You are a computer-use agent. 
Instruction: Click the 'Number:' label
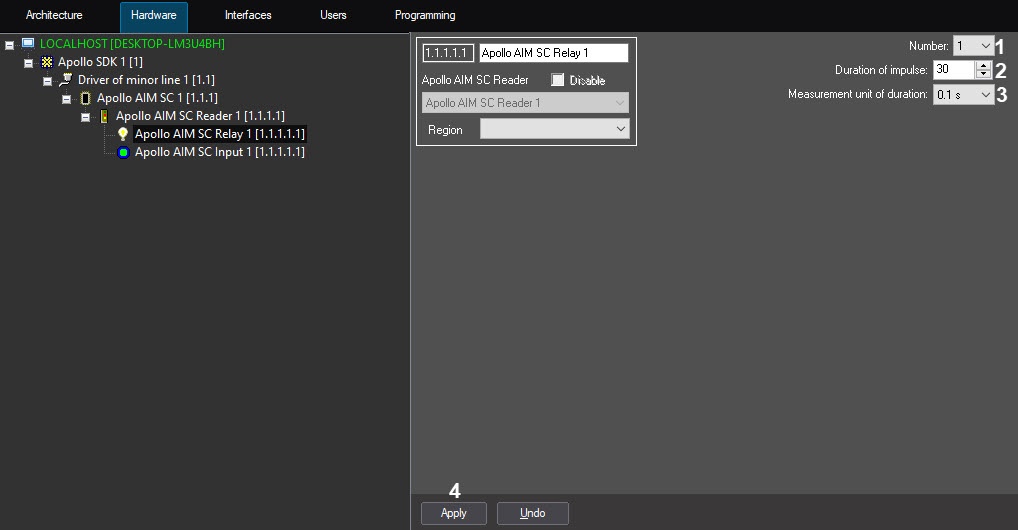coord(928,46)
